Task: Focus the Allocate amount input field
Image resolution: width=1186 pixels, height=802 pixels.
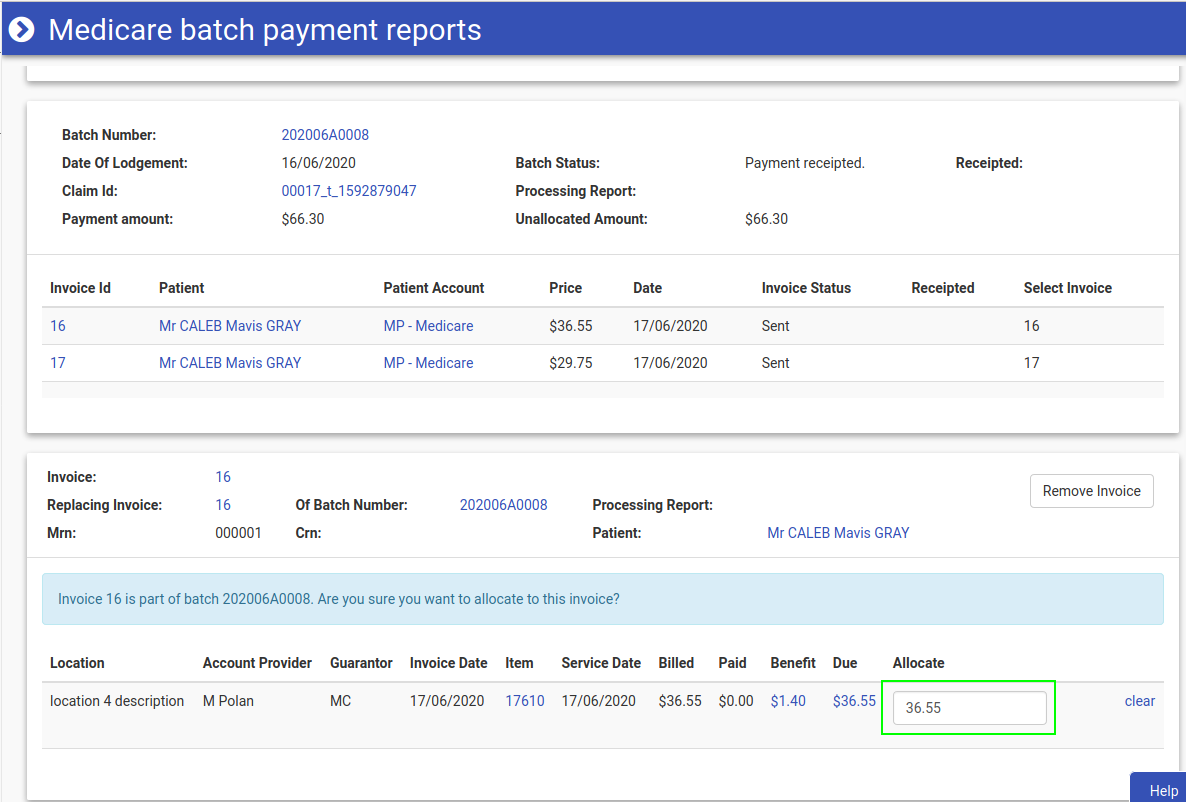Action: click(969, 708)
